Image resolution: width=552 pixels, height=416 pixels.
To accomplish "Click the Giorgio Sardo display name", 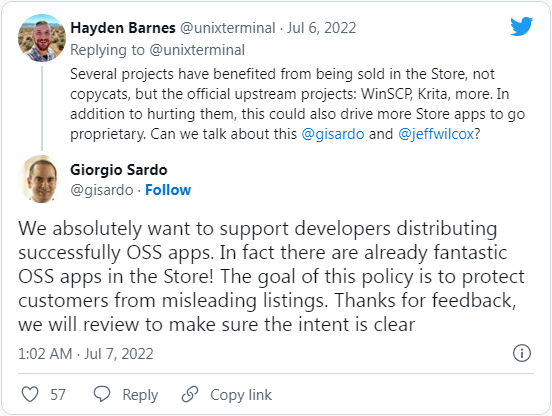I will click(119, 170).
